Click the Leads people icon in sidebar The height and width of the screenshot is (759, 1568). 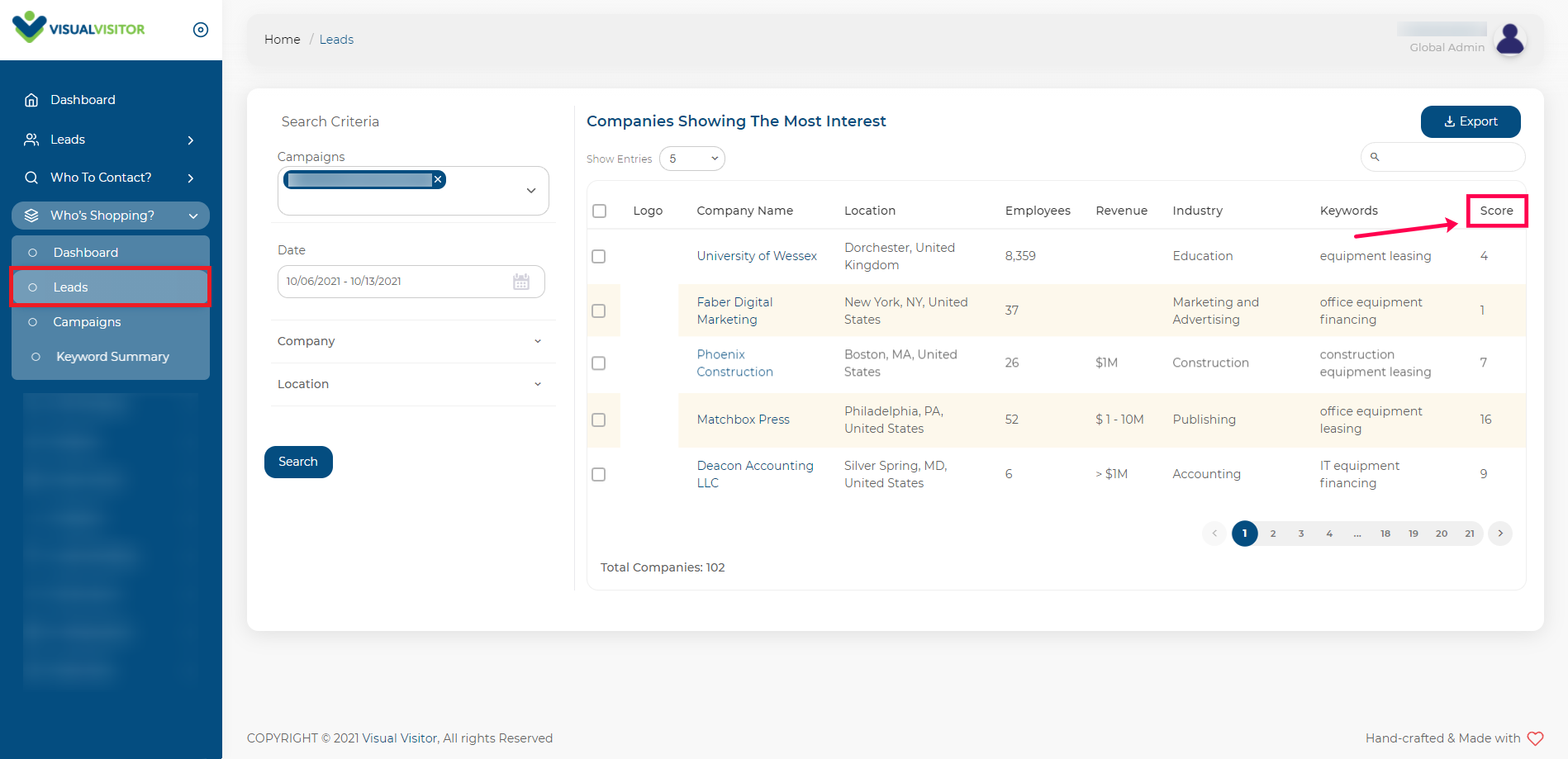coord(31,140)
